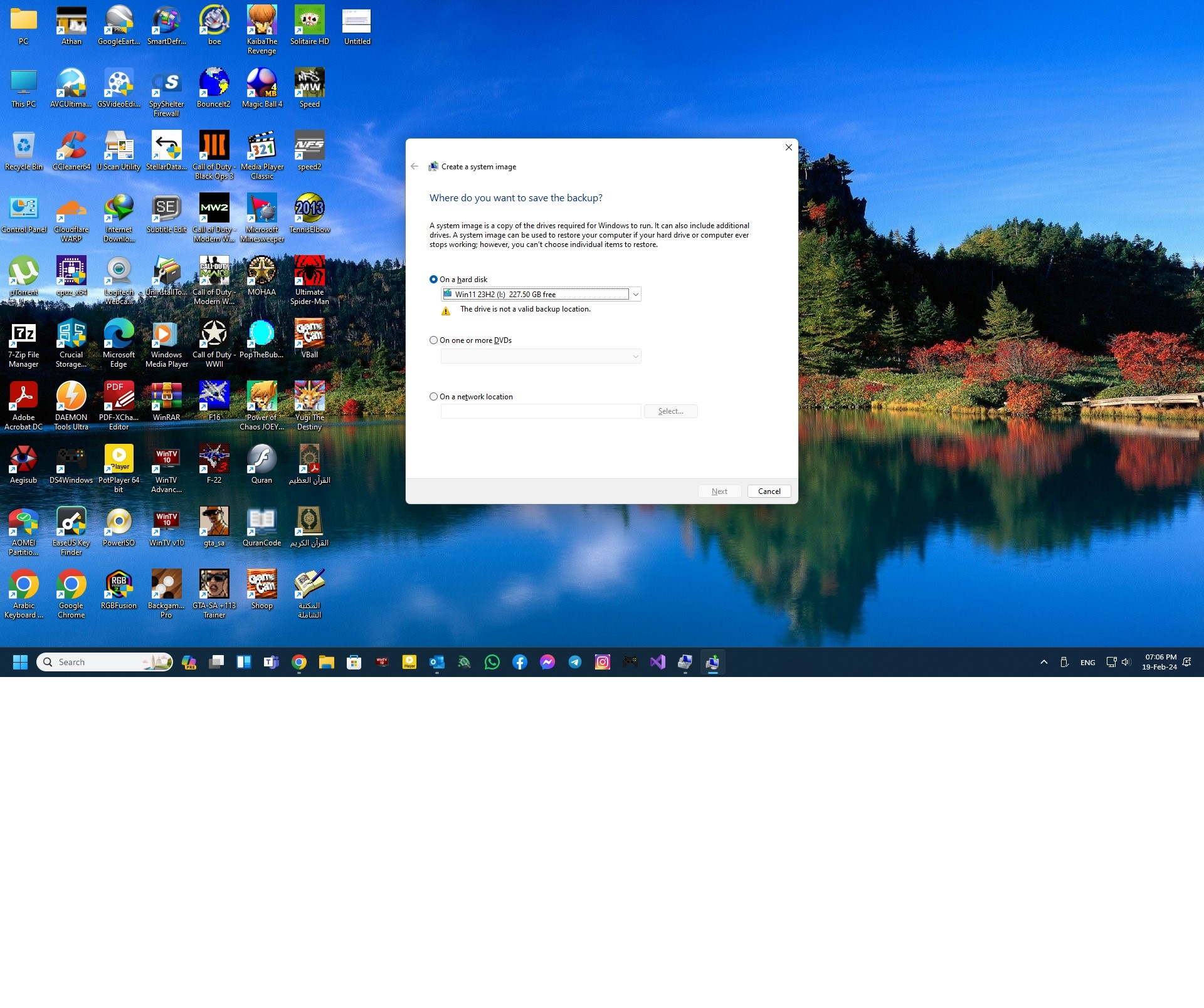Screen dimensions: 1204x1008
Task: Choose 'On one or more DVDs' option
Action: click(433, 340)
